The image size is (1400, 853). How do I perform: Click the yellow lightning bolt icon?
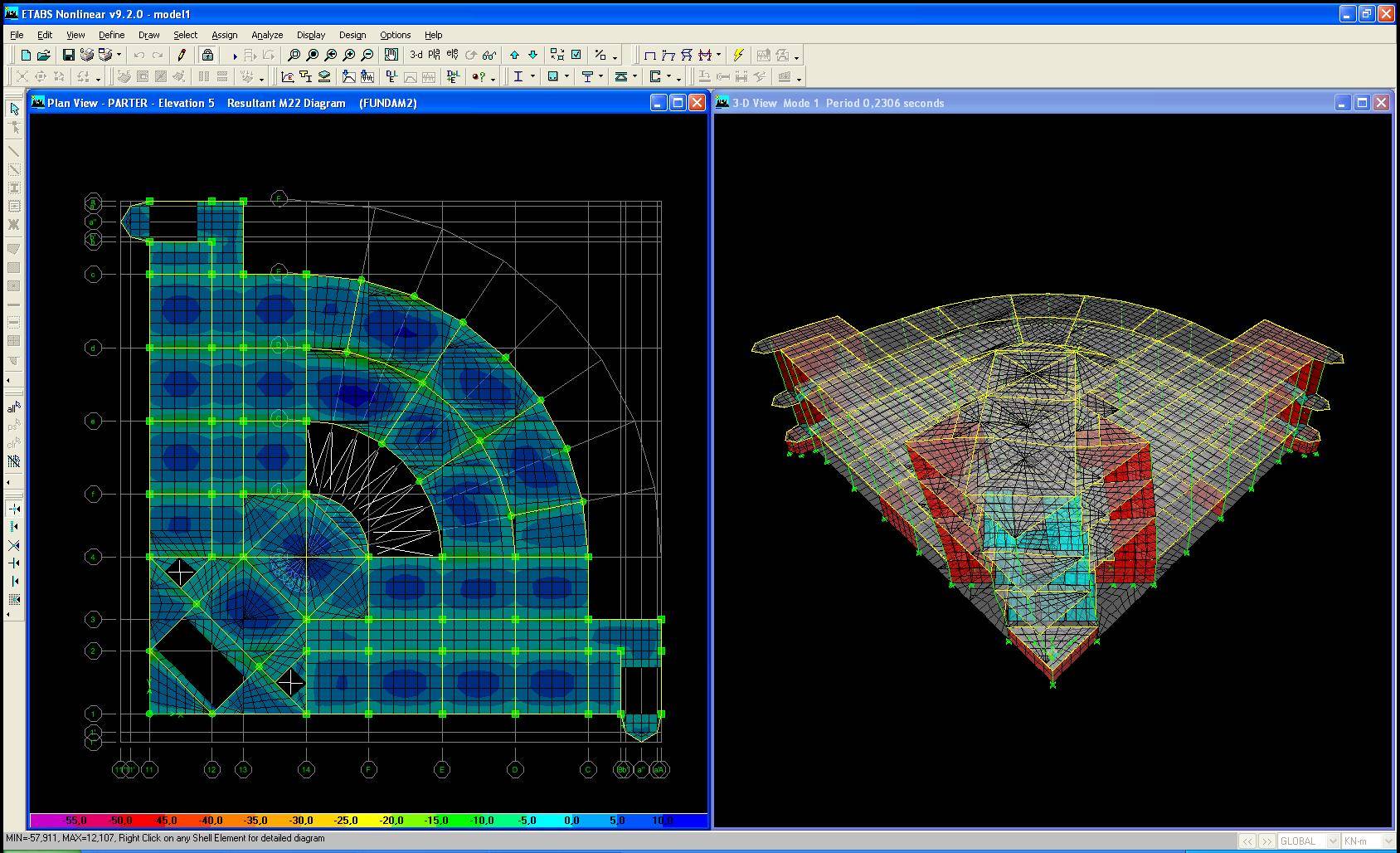coord(737,56)
